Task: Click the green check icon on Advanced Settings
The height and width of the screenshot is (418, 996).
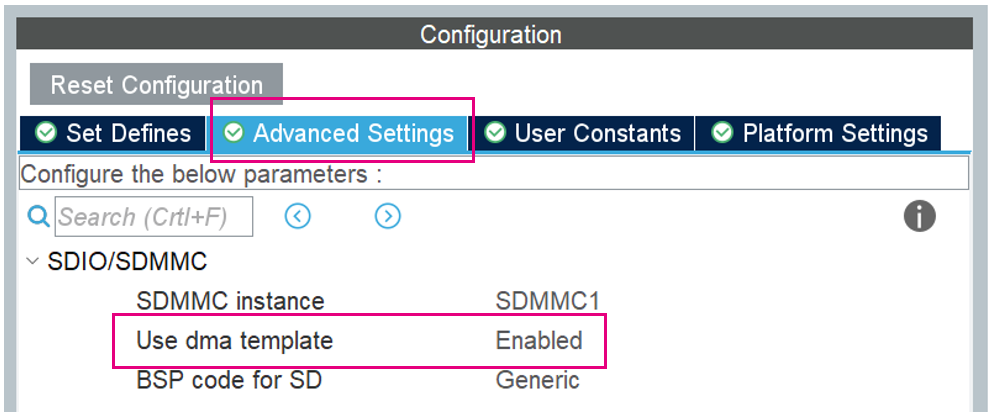Action: pyautogui.click(x=234, y=133)
